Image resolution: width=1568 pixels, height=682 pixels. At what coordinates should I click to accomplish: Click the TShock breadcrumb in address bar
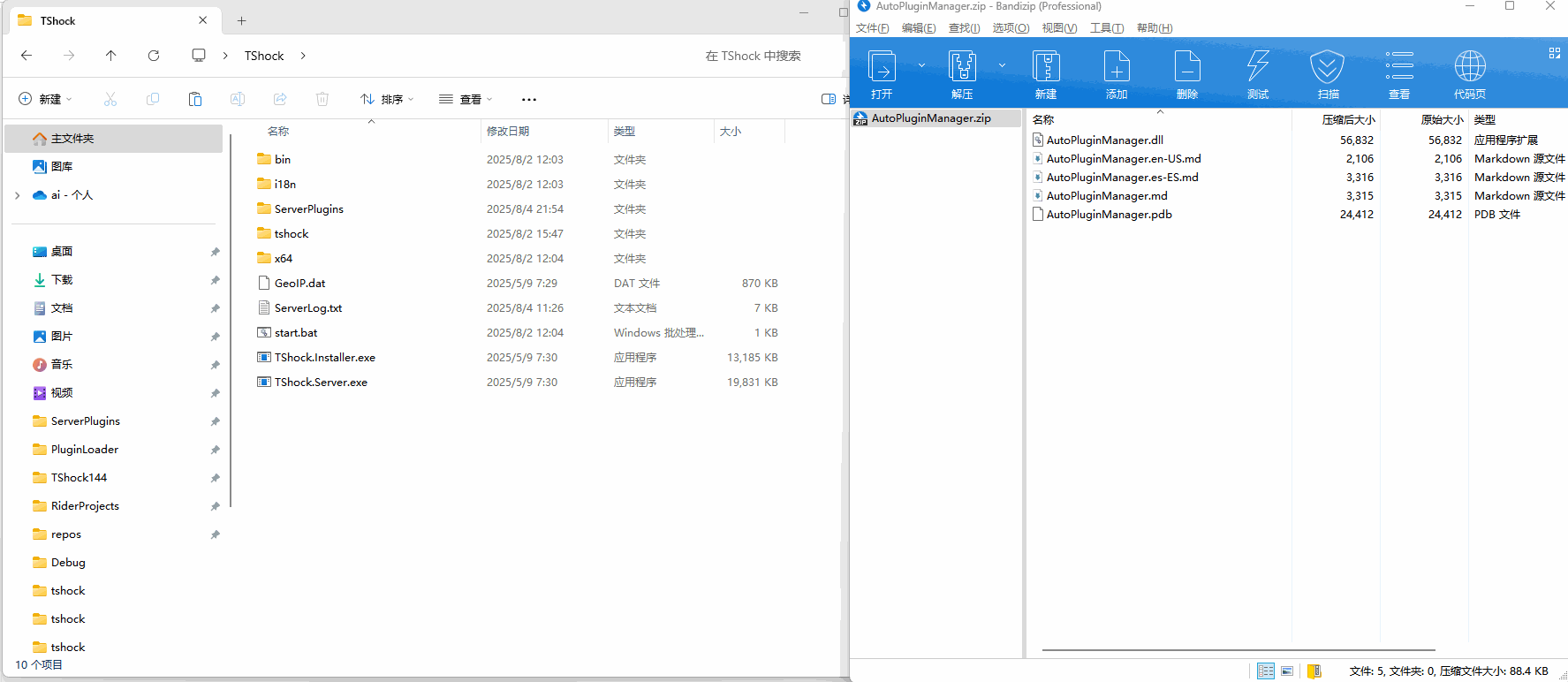(x=264, y=56)
